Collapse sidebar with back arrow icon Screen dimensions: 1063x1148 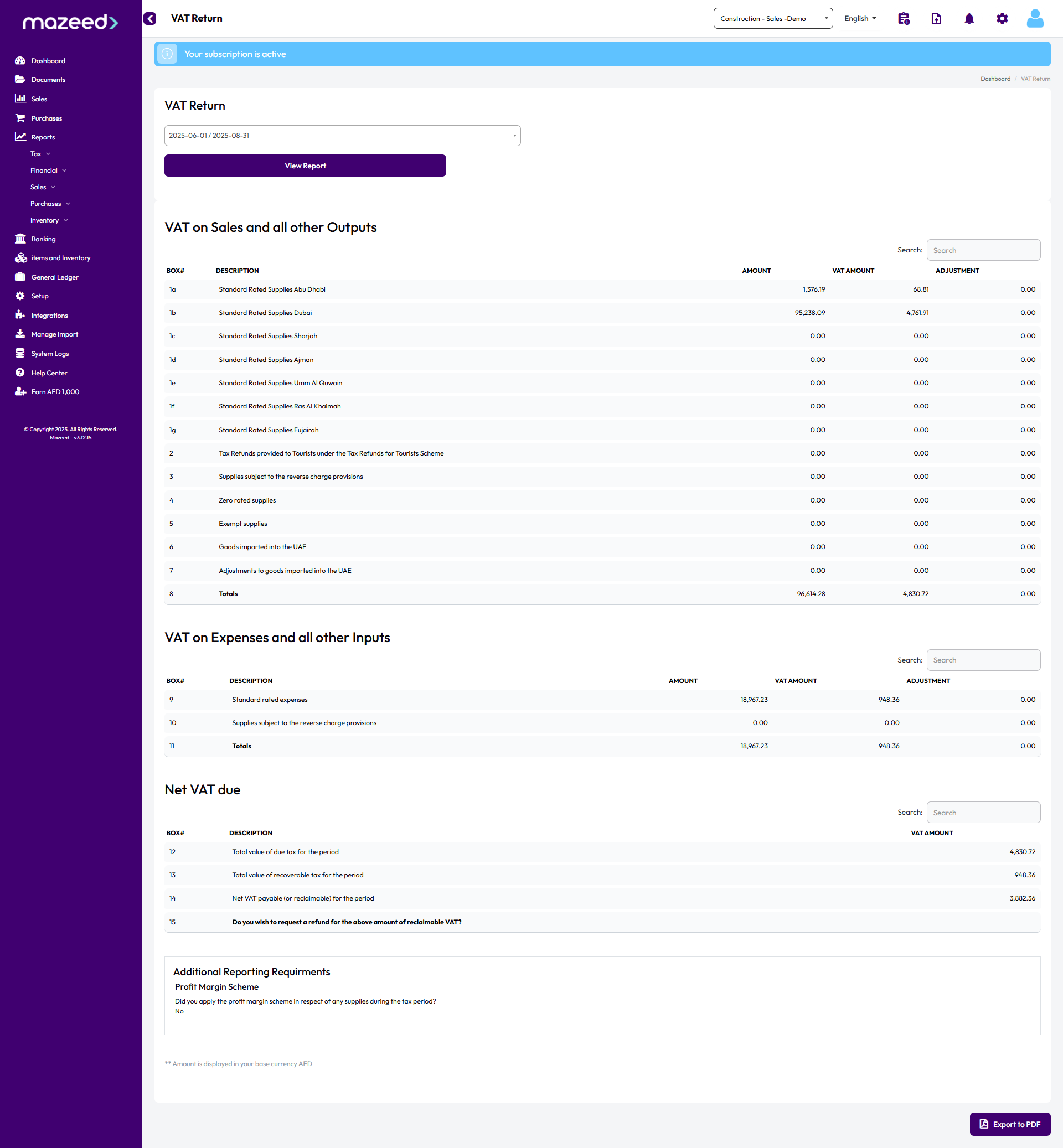click(150, 18)
